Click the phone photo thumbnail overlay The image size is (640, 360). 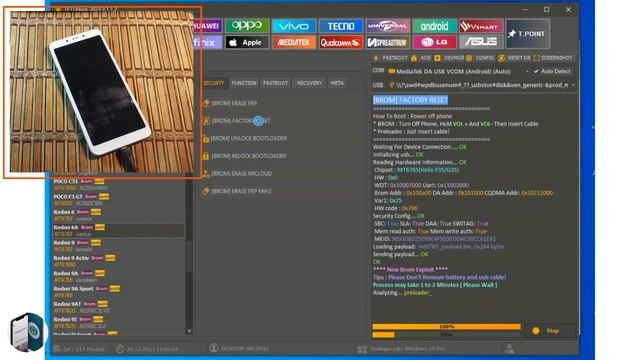(x=102, y=92)
